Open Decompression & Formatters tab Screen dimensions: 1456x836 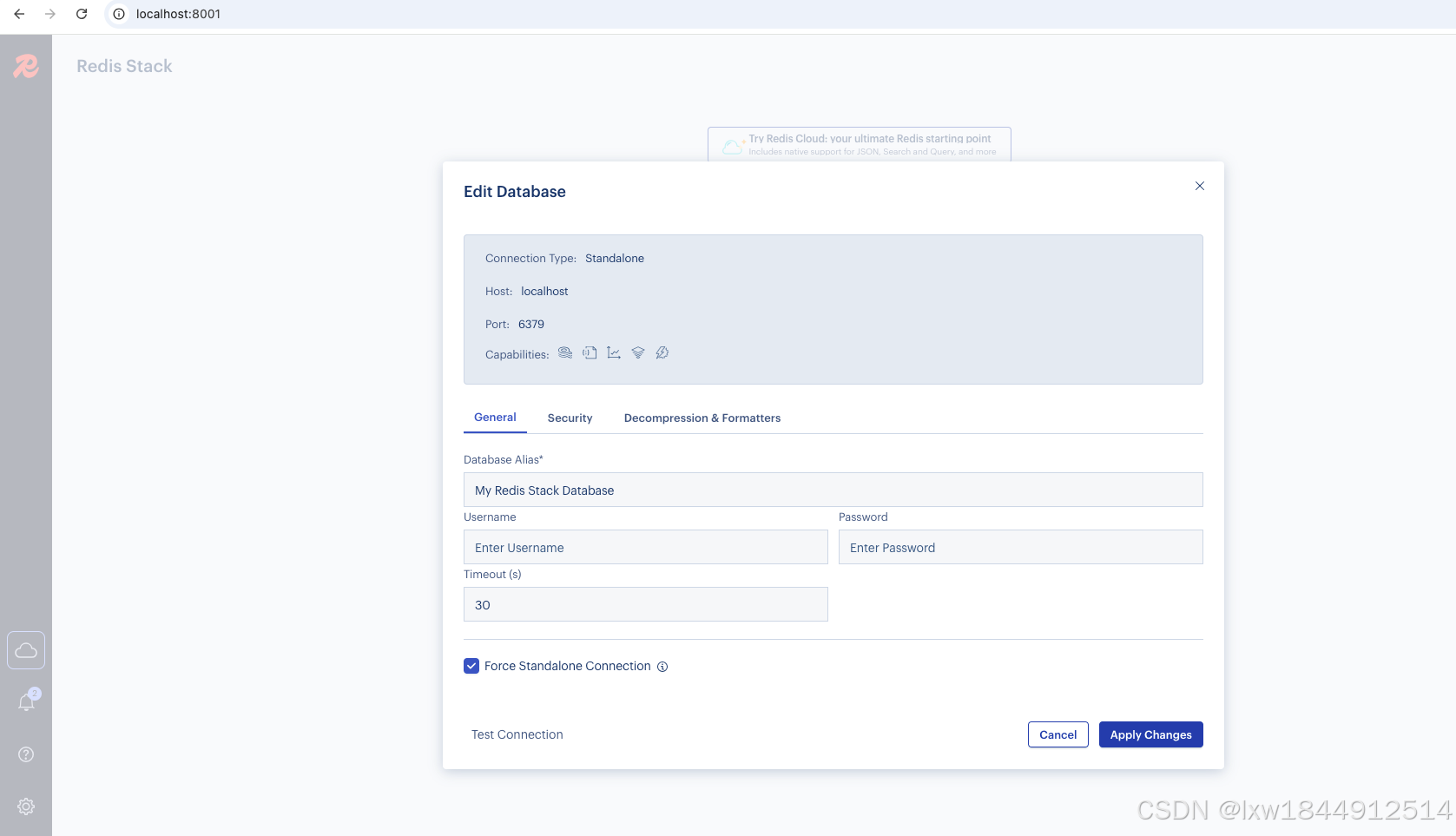pyautogui.click(x=702, y=418)
